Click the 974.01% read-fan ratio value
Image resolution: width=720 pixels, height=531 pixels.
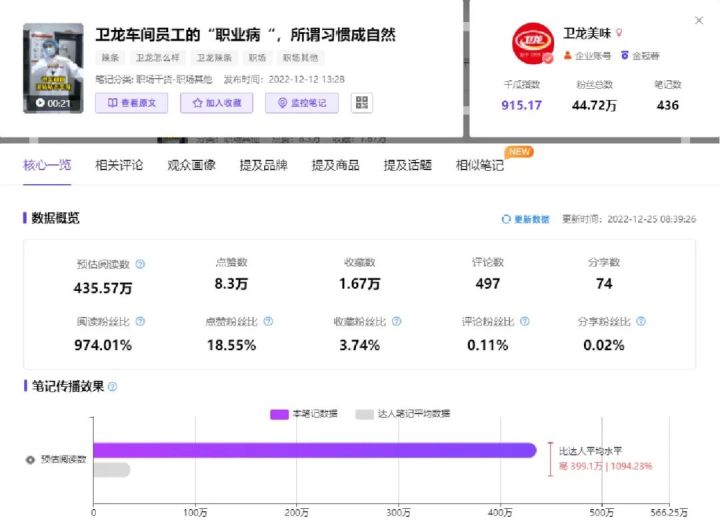point(103,345)
